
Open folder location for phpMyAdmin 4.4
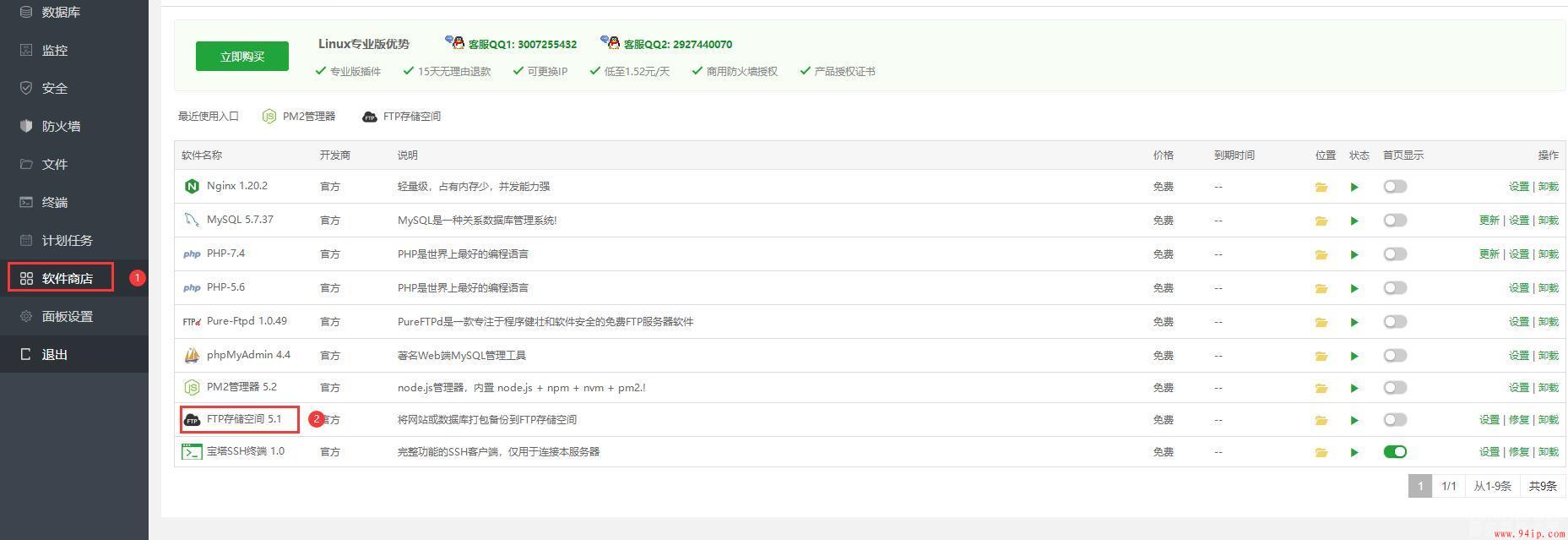1321,356
